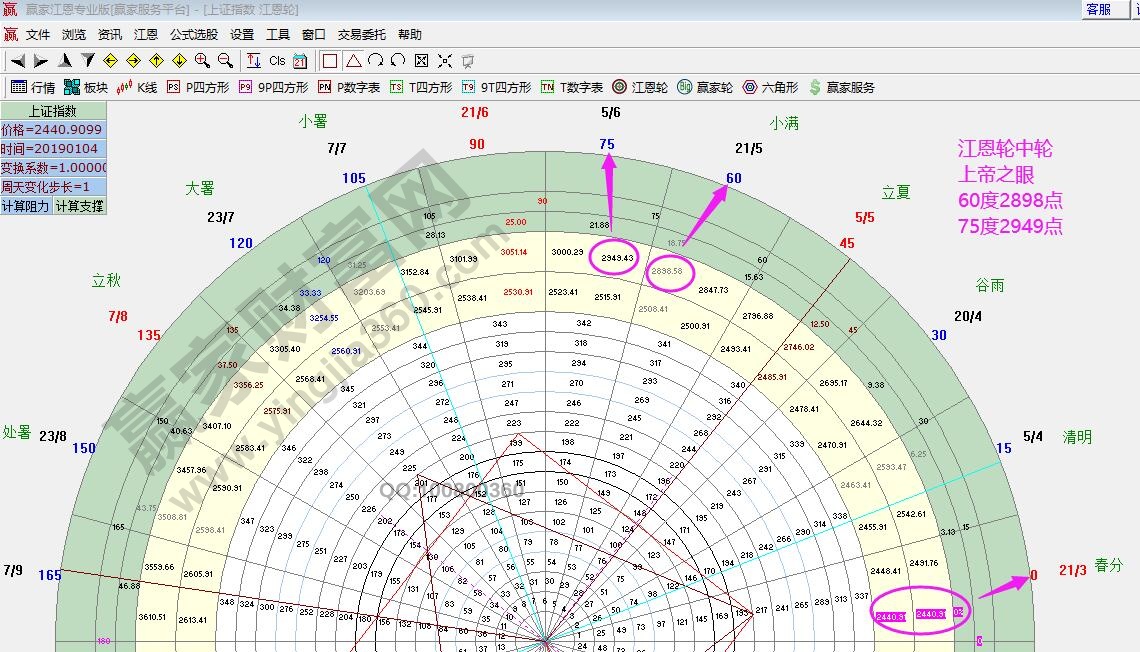
Task: Click the 计算阻力 button
Action: 26,206
